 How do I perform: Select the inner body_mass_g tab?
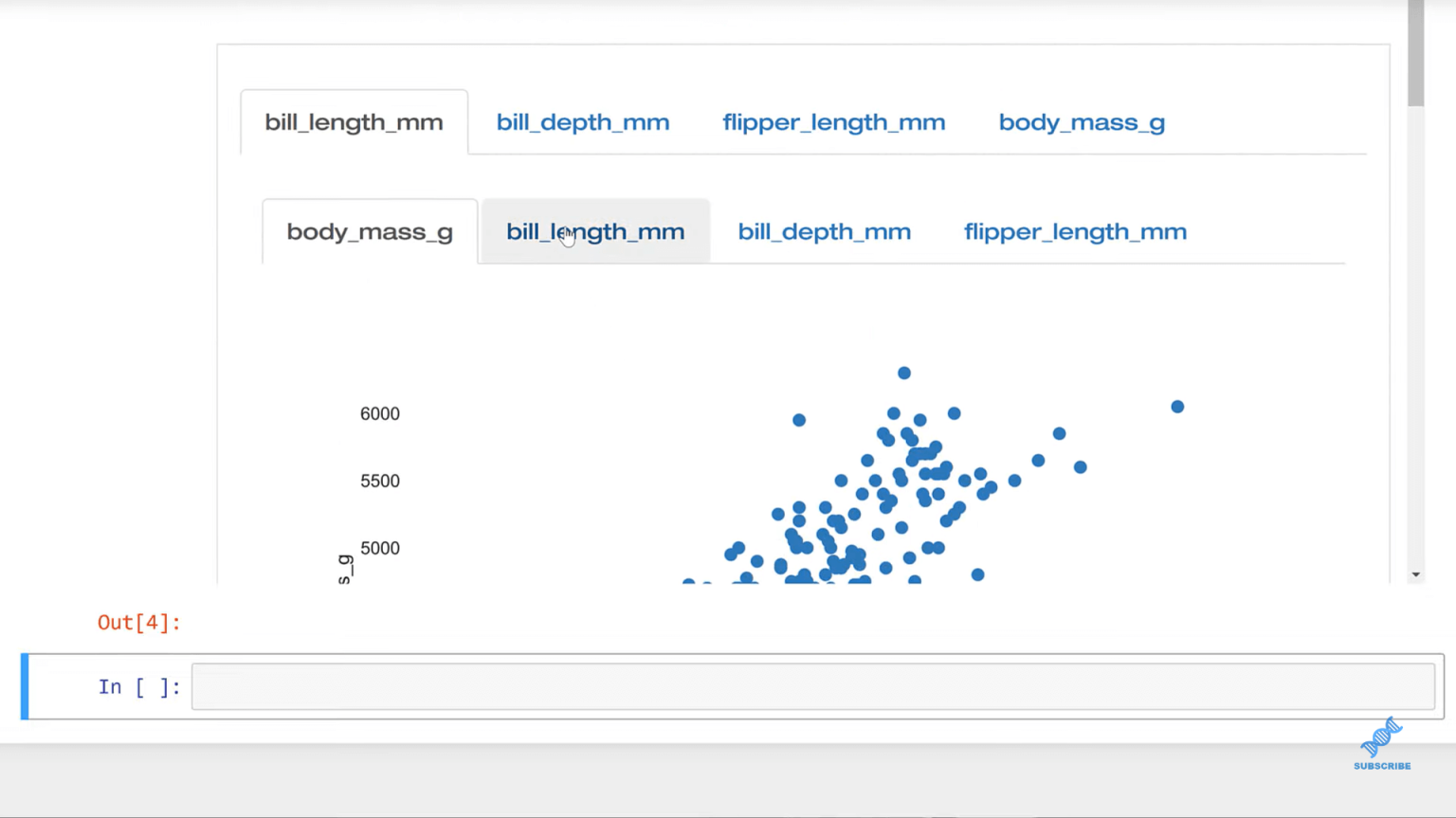pyautogui.click(x=370, y=231)
